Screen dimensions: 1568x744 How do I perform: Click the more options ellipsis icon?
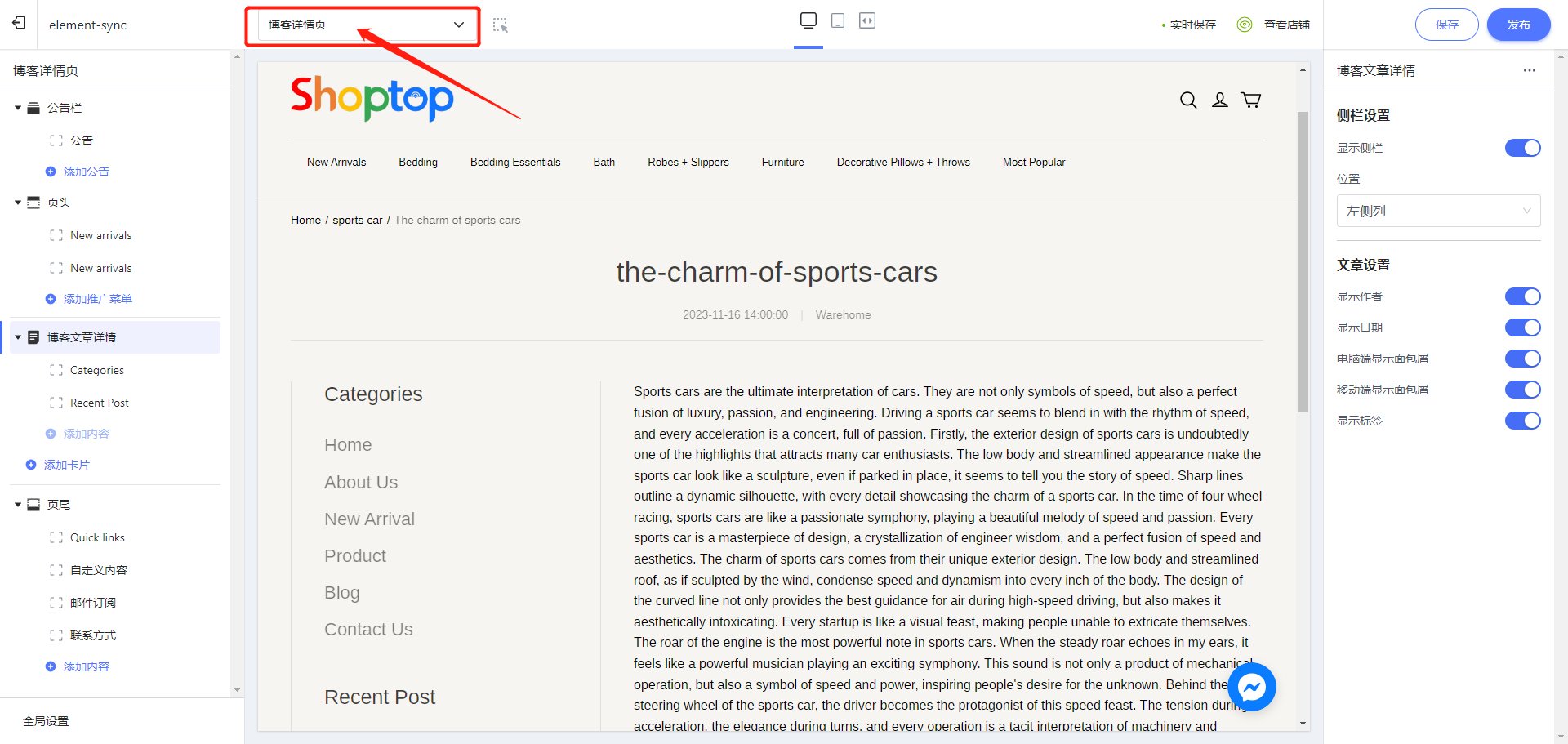pos(1530,70)
